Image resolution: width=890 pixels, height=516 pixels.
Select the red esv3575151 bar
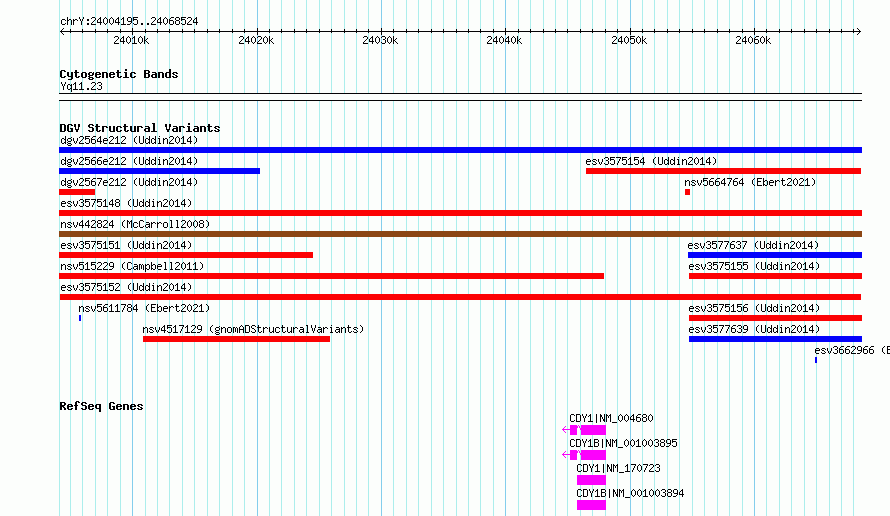point(186,255)
